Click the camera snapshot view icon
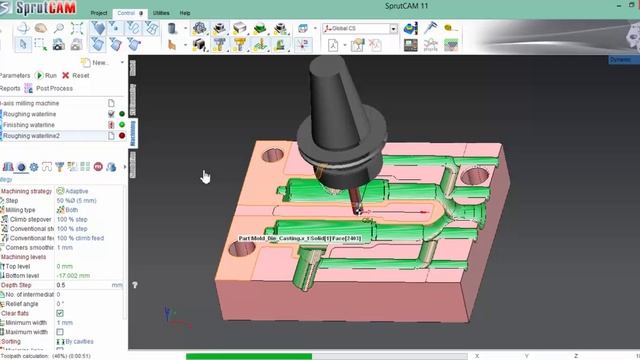 [x=59, y=44]
